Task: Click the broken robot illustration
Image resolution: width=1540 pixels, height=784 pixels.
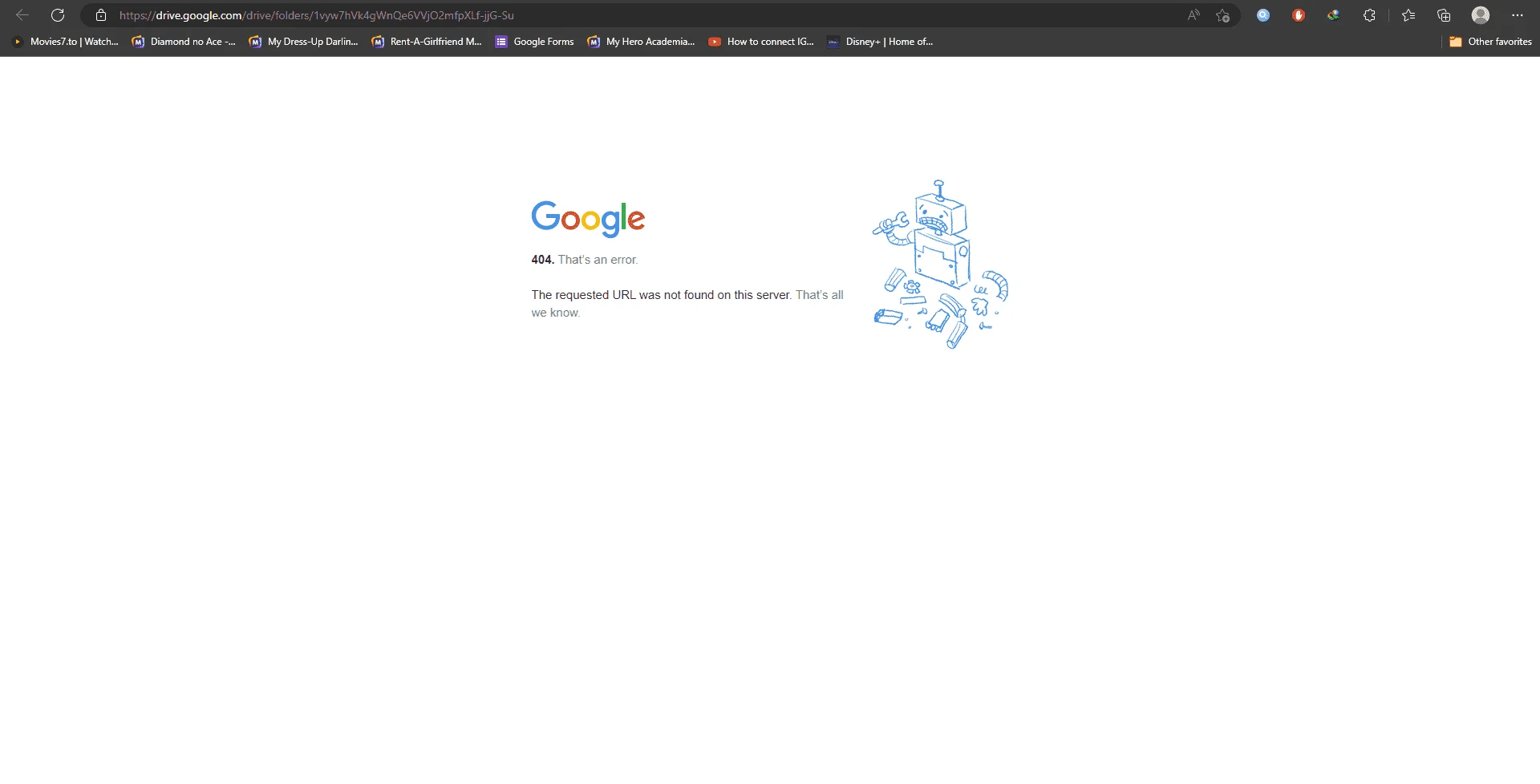Action: (940, 265)
